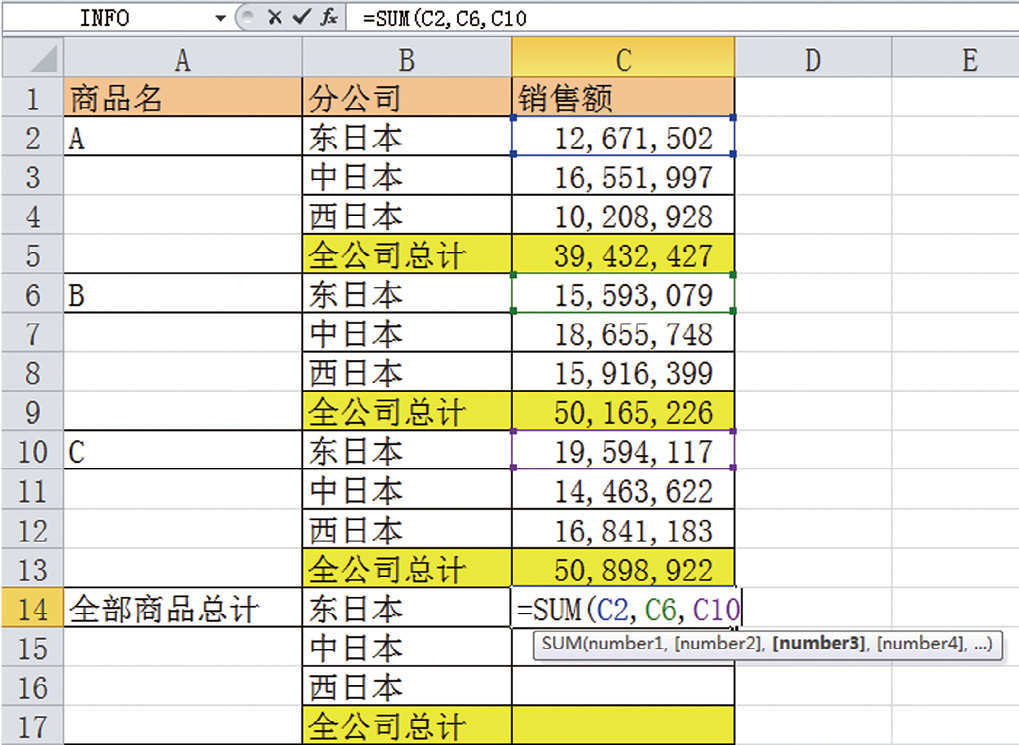Select column A header

182,60
